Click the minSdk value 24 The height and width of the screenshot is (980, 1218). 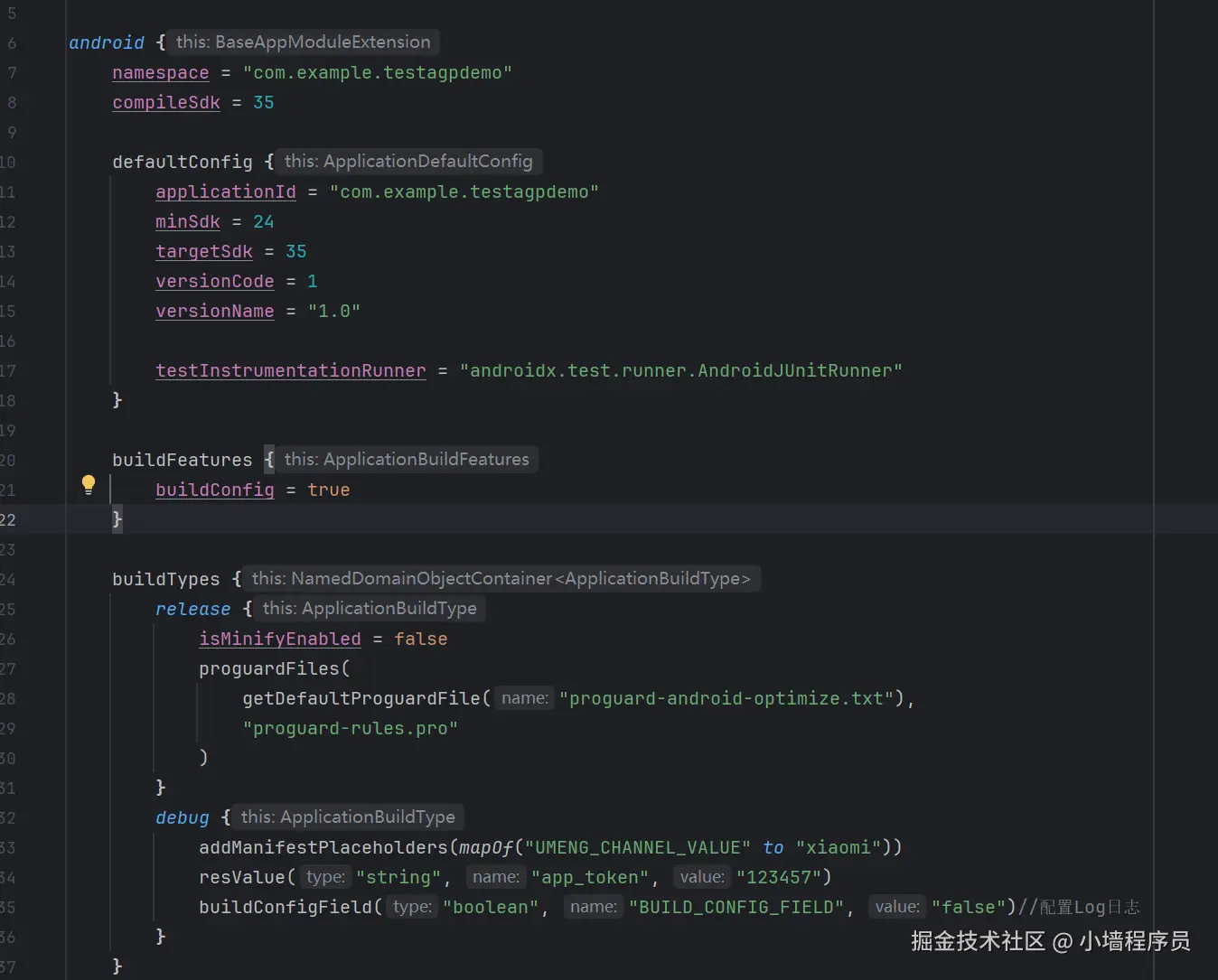coord(264,221)
